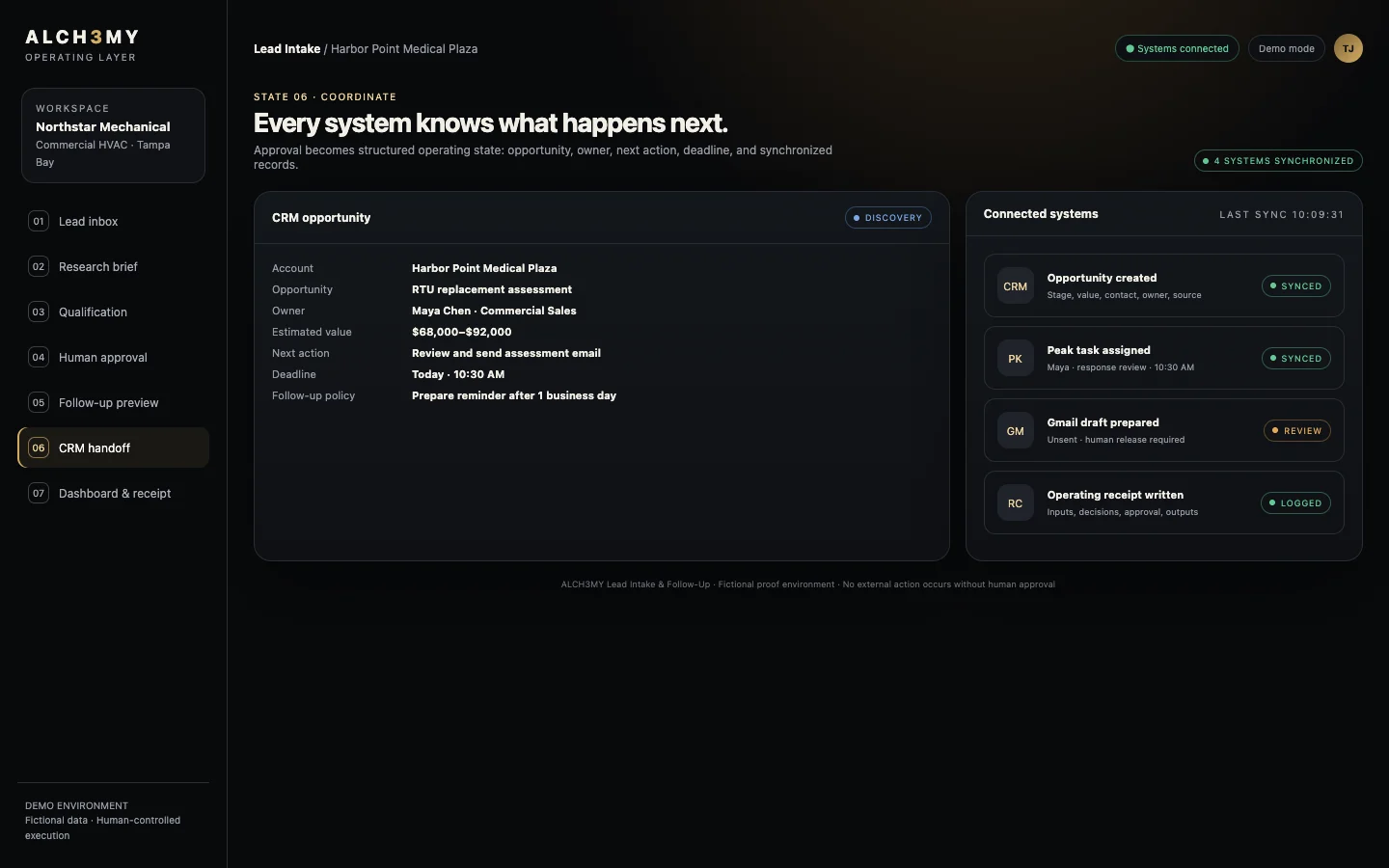
Task: Click Review and send assessment email
Action: tap(506, 353)
